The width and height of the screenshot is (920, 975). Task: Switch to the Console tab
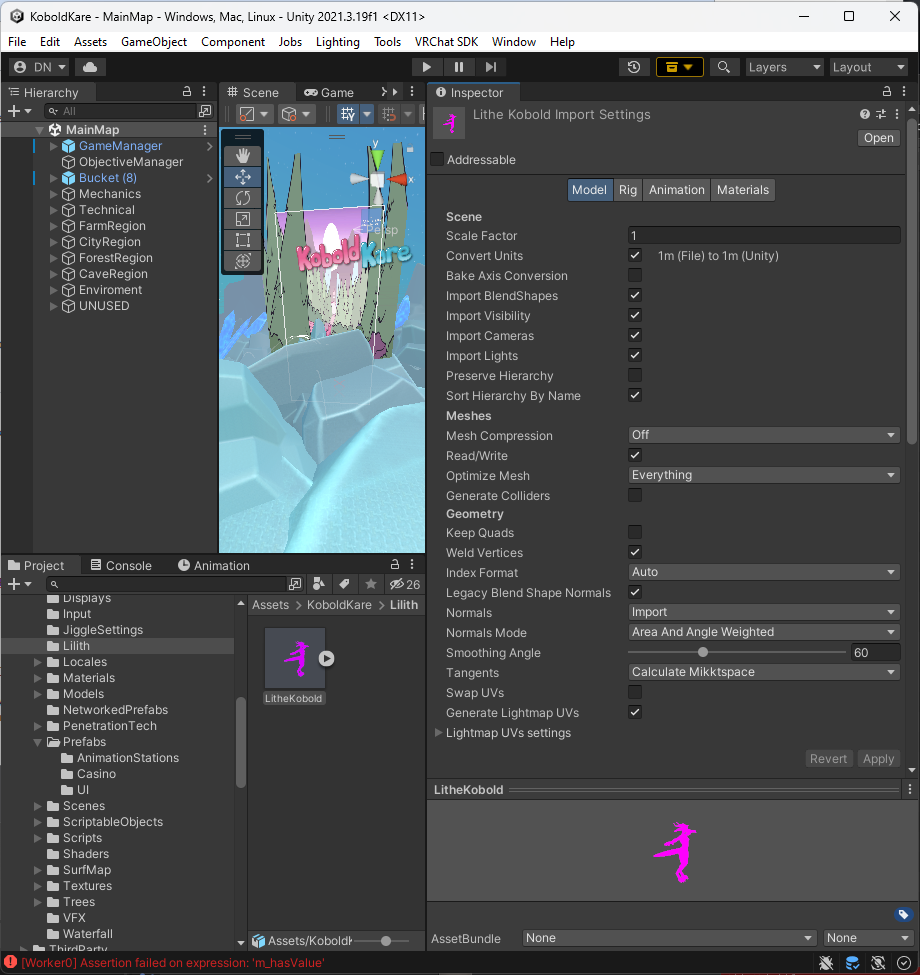click(121, 565)
